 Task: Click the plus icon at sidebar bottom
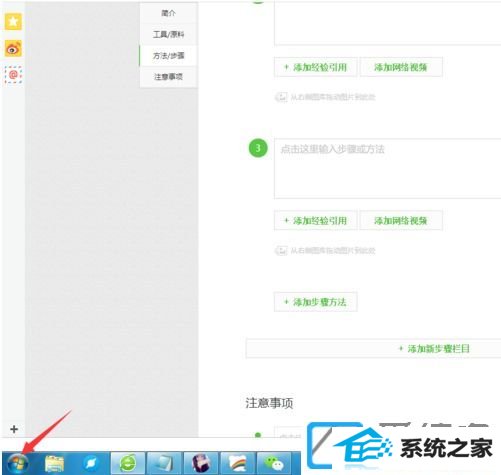click(14, 429)
